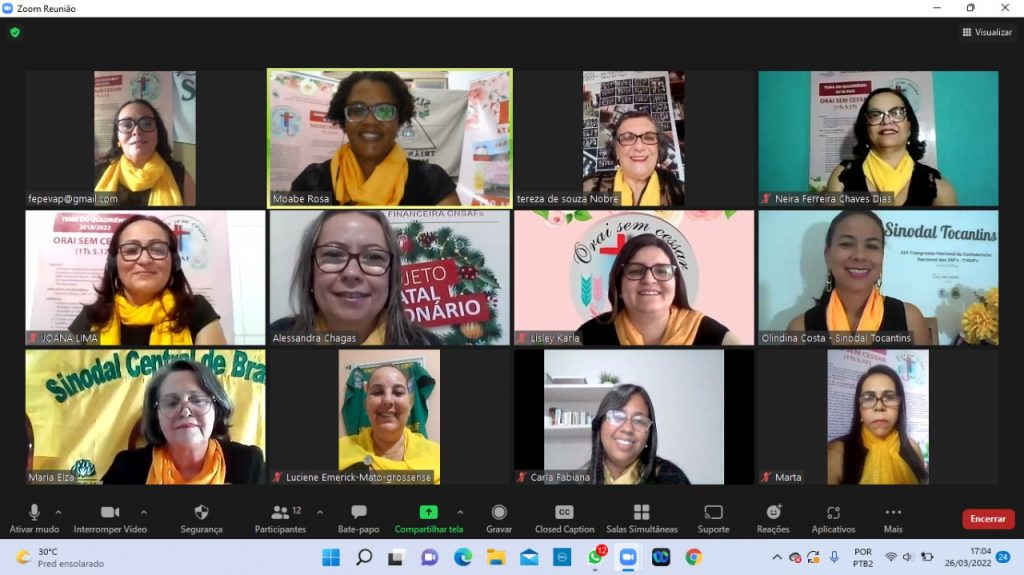Open Salas Simultâneas breakout rooms
This screenshot has width=1024, height=575.
tap(641, 517)
